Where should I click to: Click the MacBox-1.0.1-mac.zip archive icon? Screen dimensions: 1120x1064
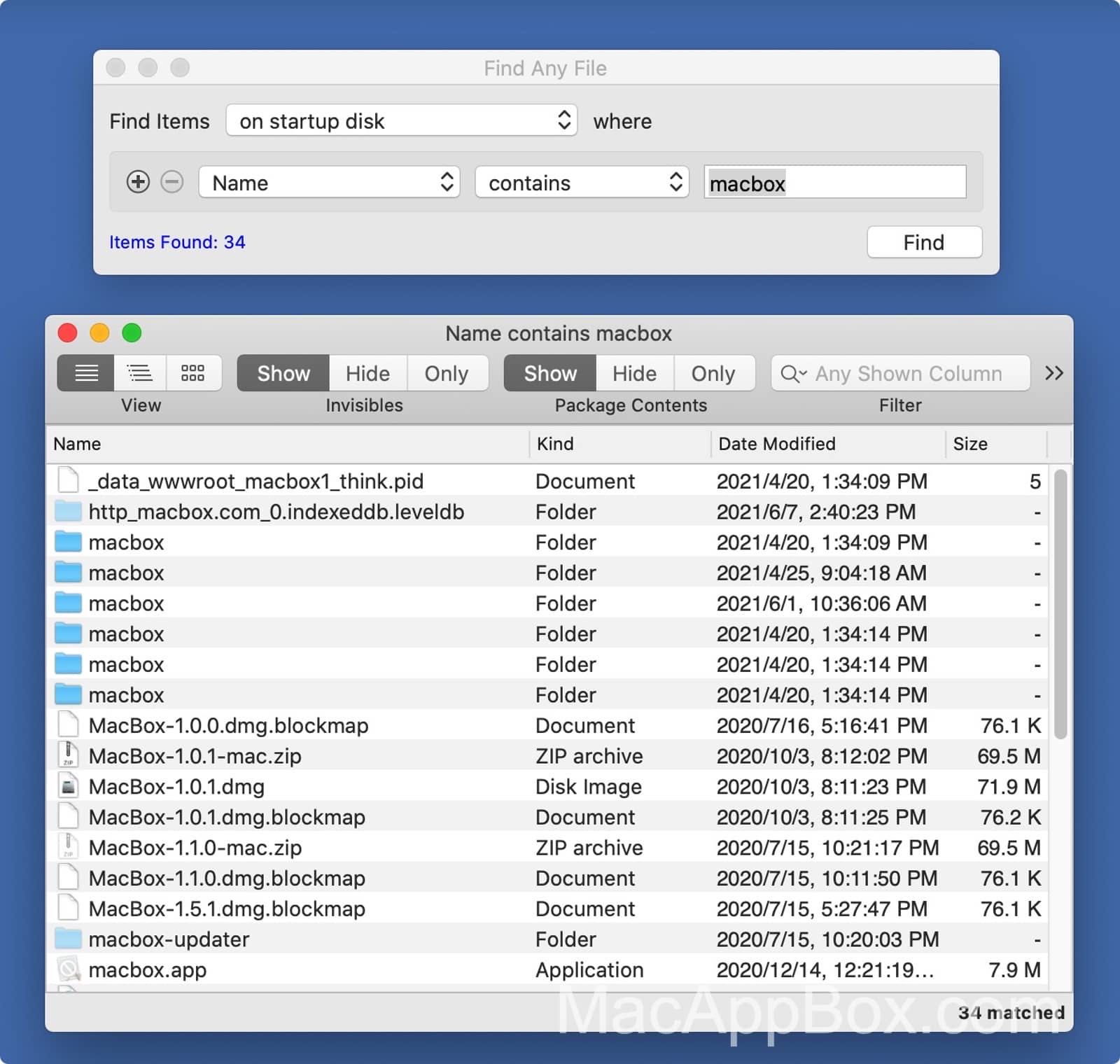tap(68, 755)
